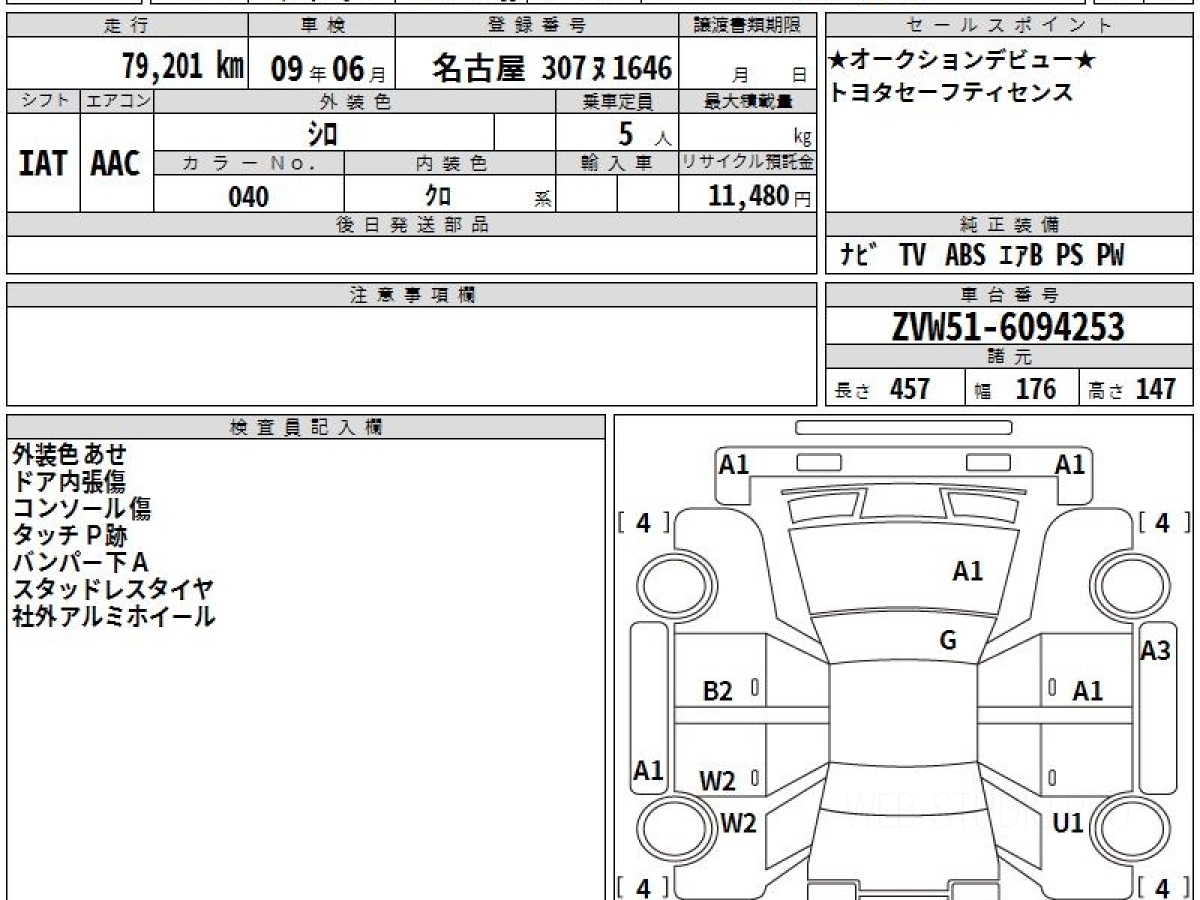
Task: Select inspector note 外装色あせ
Action: tap(70, 455)
